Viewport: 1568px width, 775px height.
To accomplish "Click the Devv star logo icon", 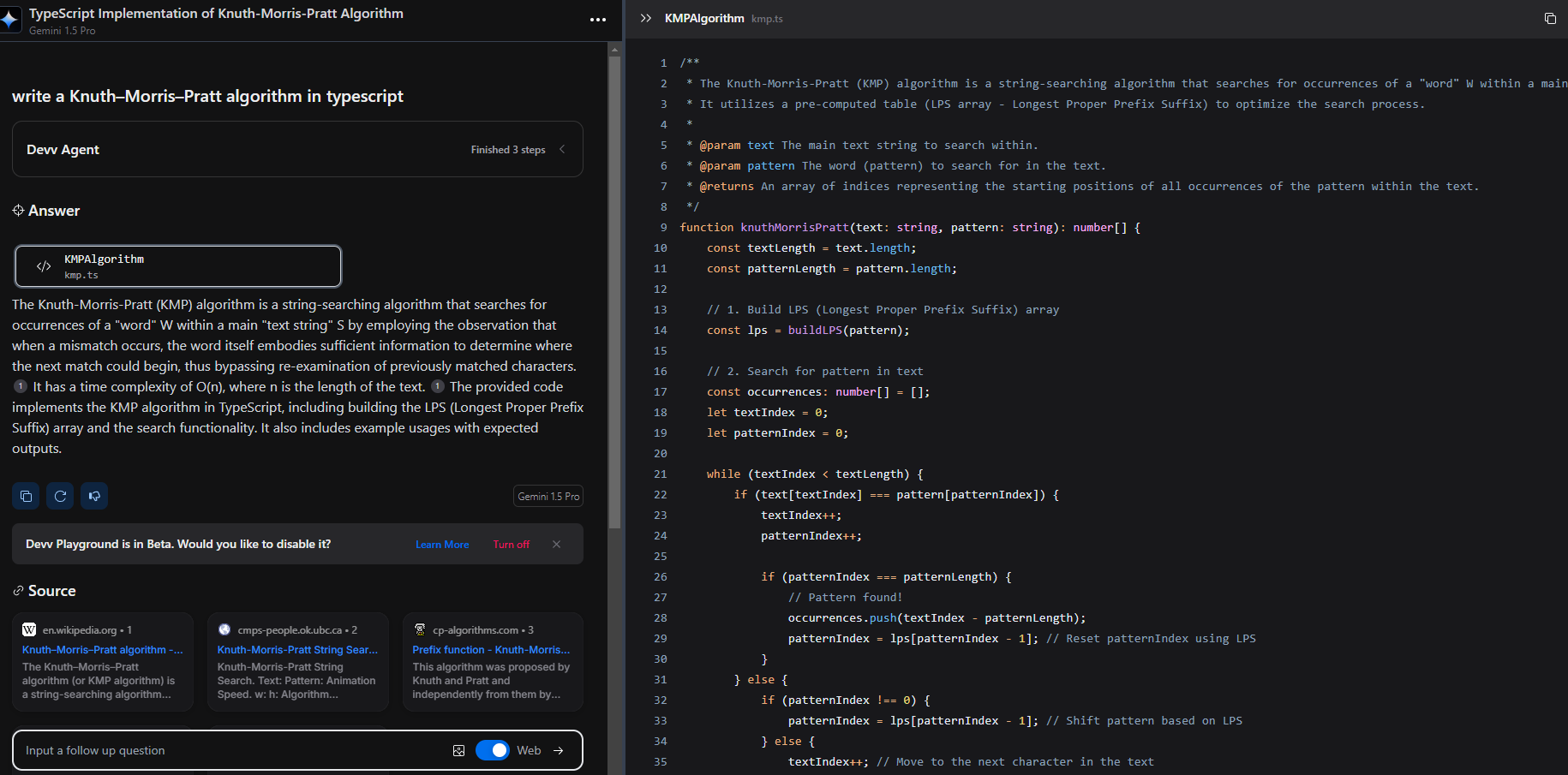I will (10, 20).
